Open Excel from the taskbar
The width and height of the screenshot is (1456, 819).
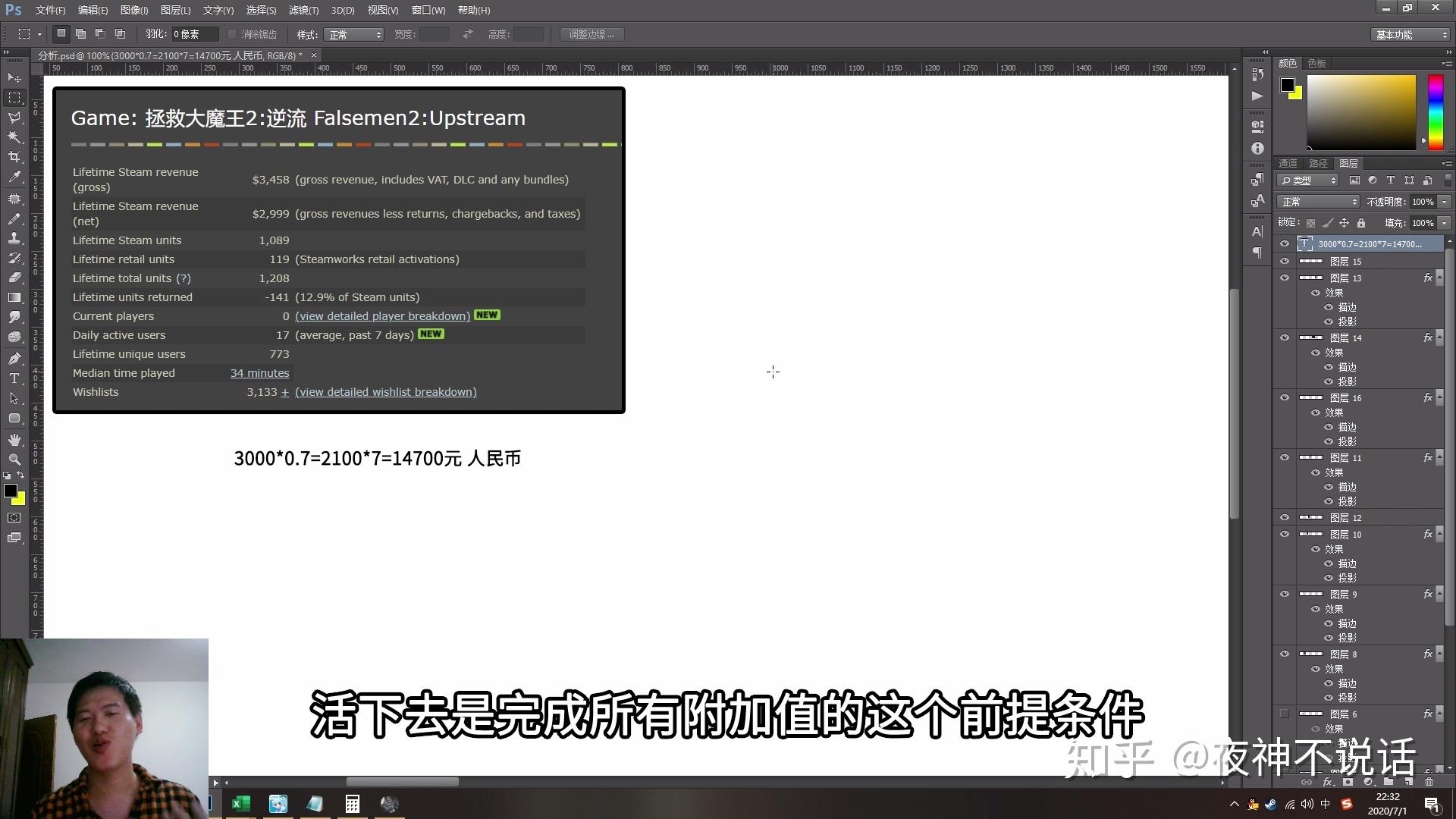click(x=241, y=804)
